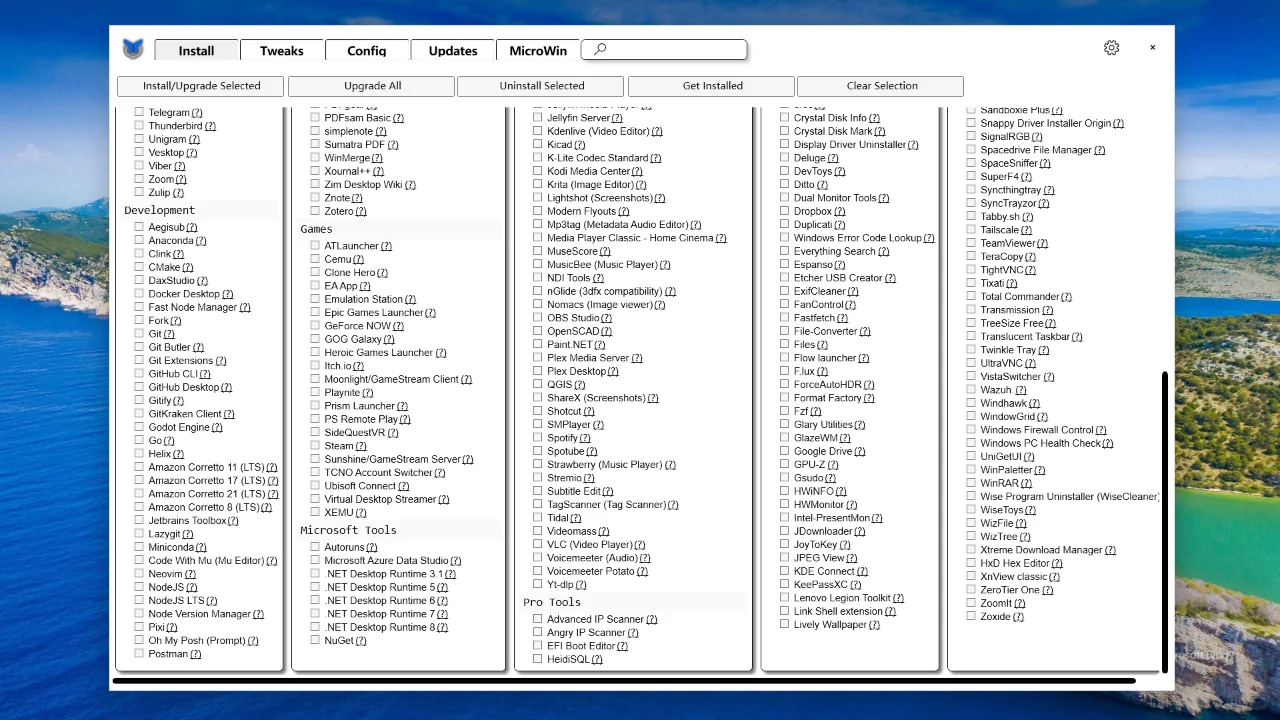Enable the Google Drive checkbox
Screen dimensions: 1280x720
pyautogui.click(x=785, y=451)
